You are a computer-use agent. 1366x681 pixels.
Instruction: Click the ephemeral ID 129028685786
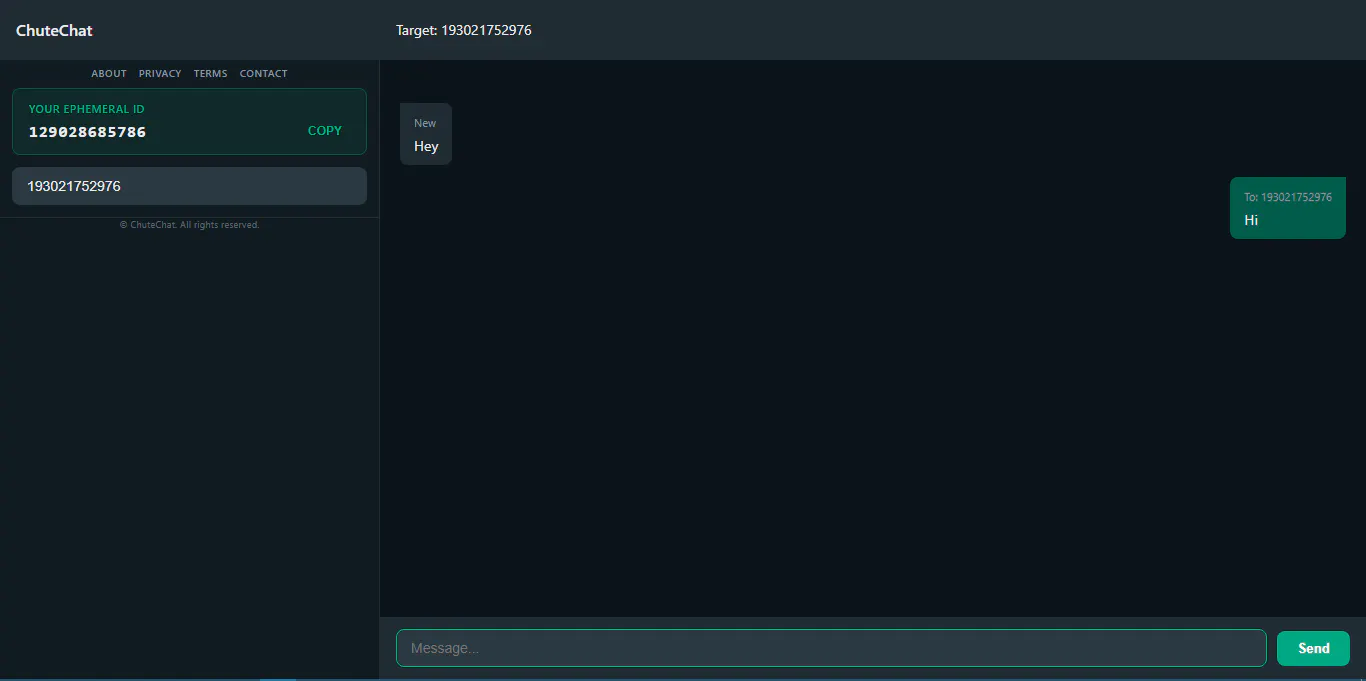(87, 132)
